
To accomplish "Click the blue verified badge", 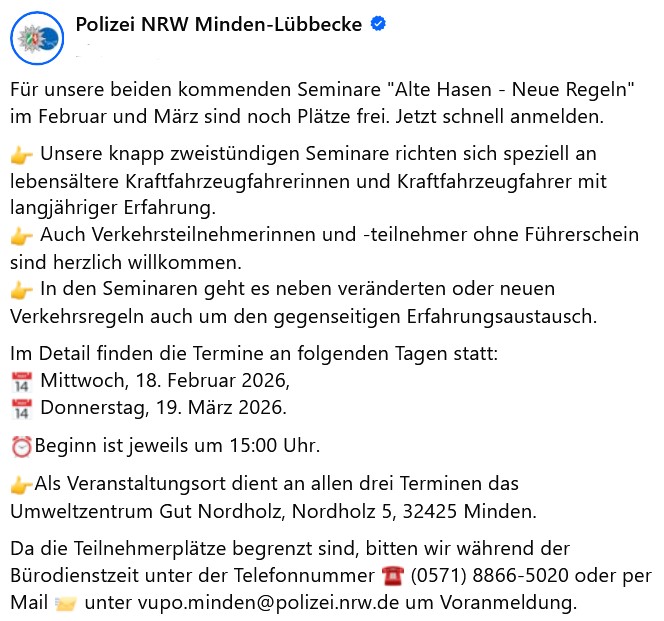I will point(378,26).
